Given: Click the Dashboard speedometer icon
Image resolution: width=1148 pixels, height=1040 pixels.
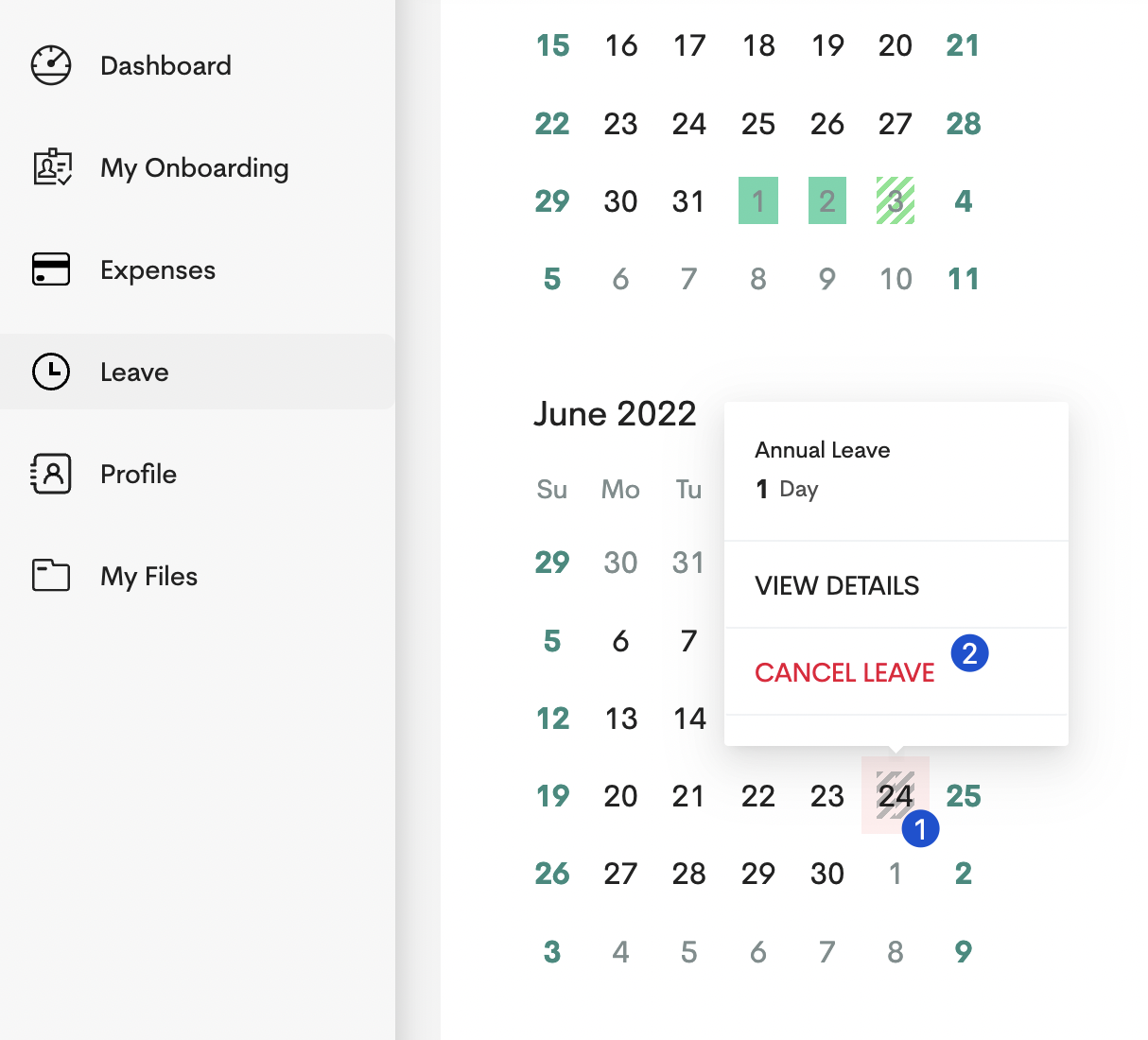Looking at the screenshot, I should 51,65.
